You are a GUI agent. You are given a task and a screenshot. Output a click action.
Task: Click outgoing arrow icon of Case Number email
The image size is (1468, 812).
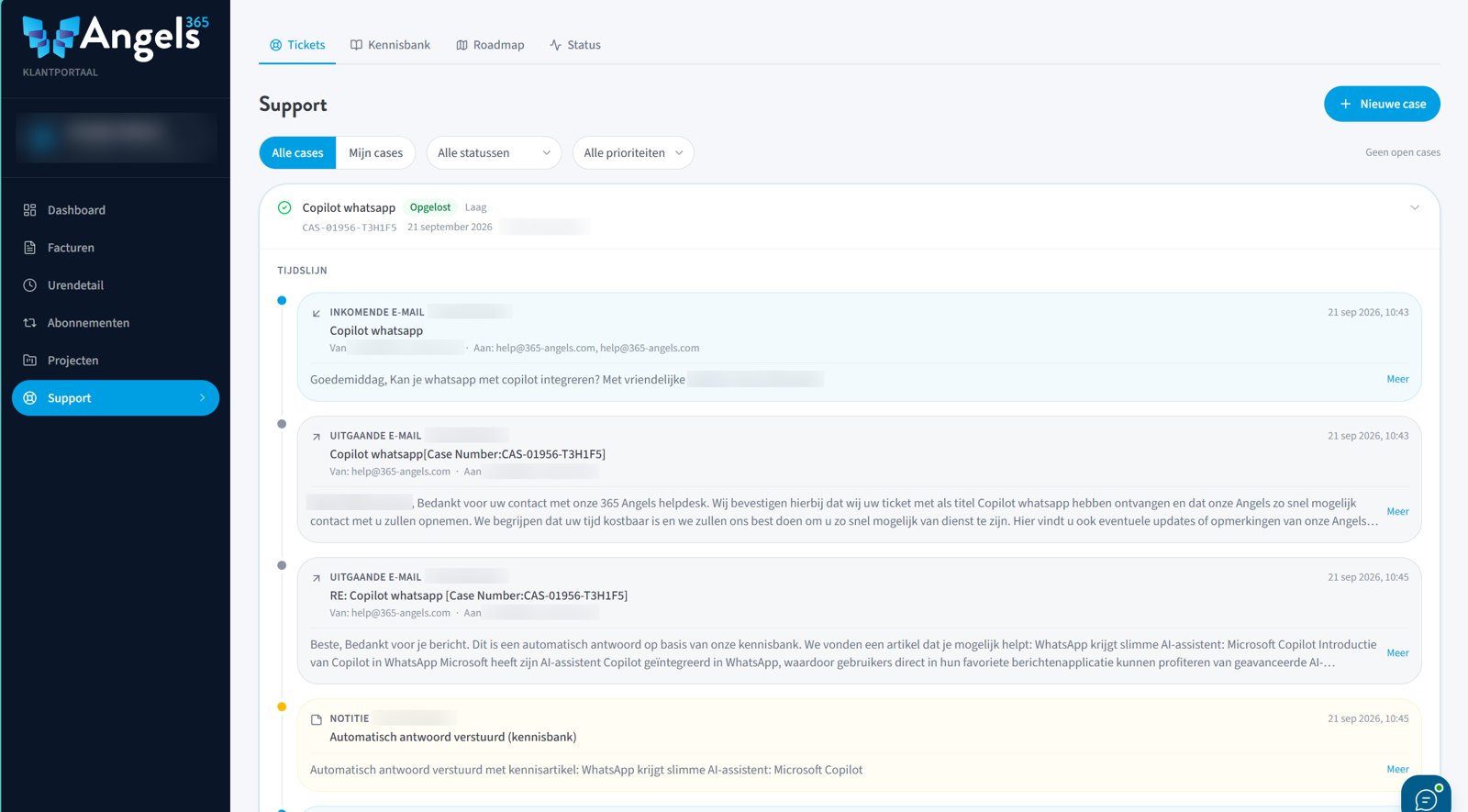(x=317, y=437)
